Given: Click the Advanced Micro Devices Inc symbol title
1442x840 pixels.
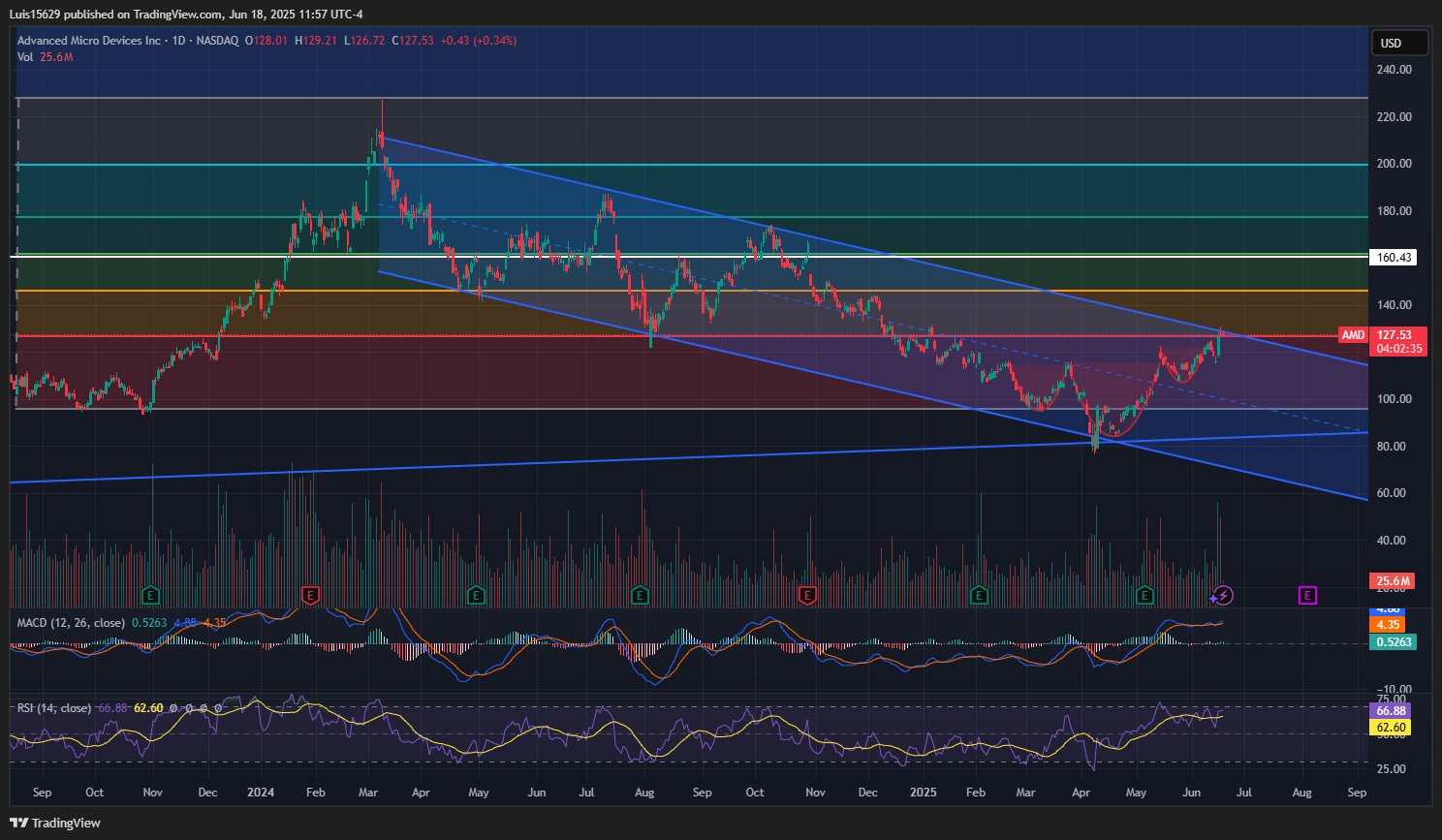Looking at the screenshot, I should (89, 41).
